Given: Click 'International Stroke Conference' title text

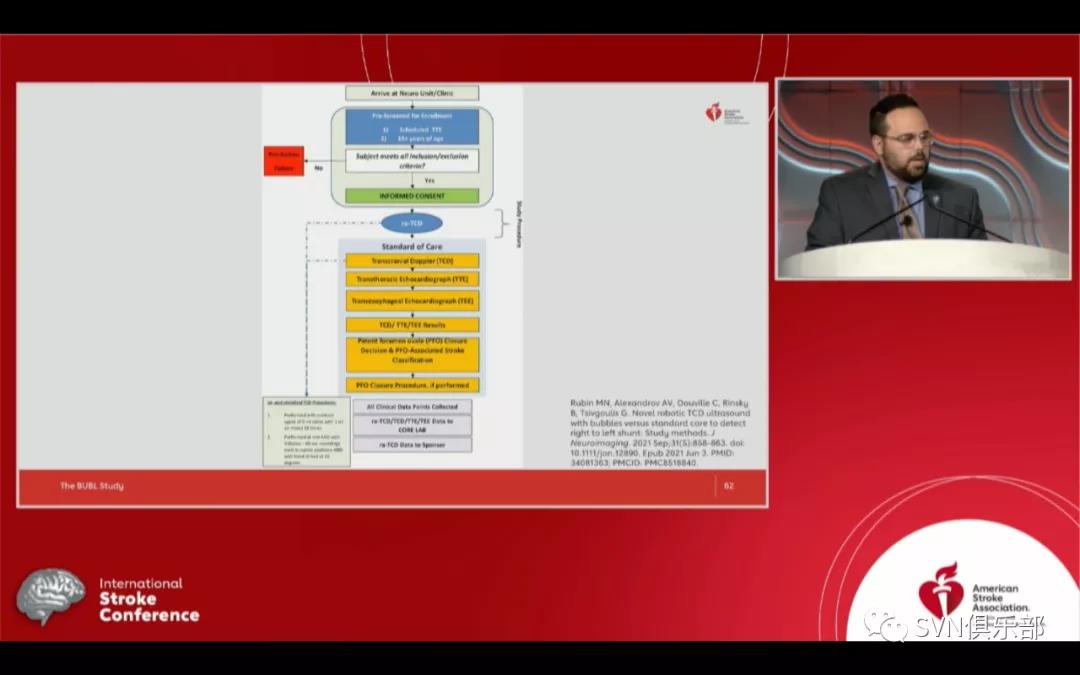Looking at the screenshot, I should (x=149, y=599).
